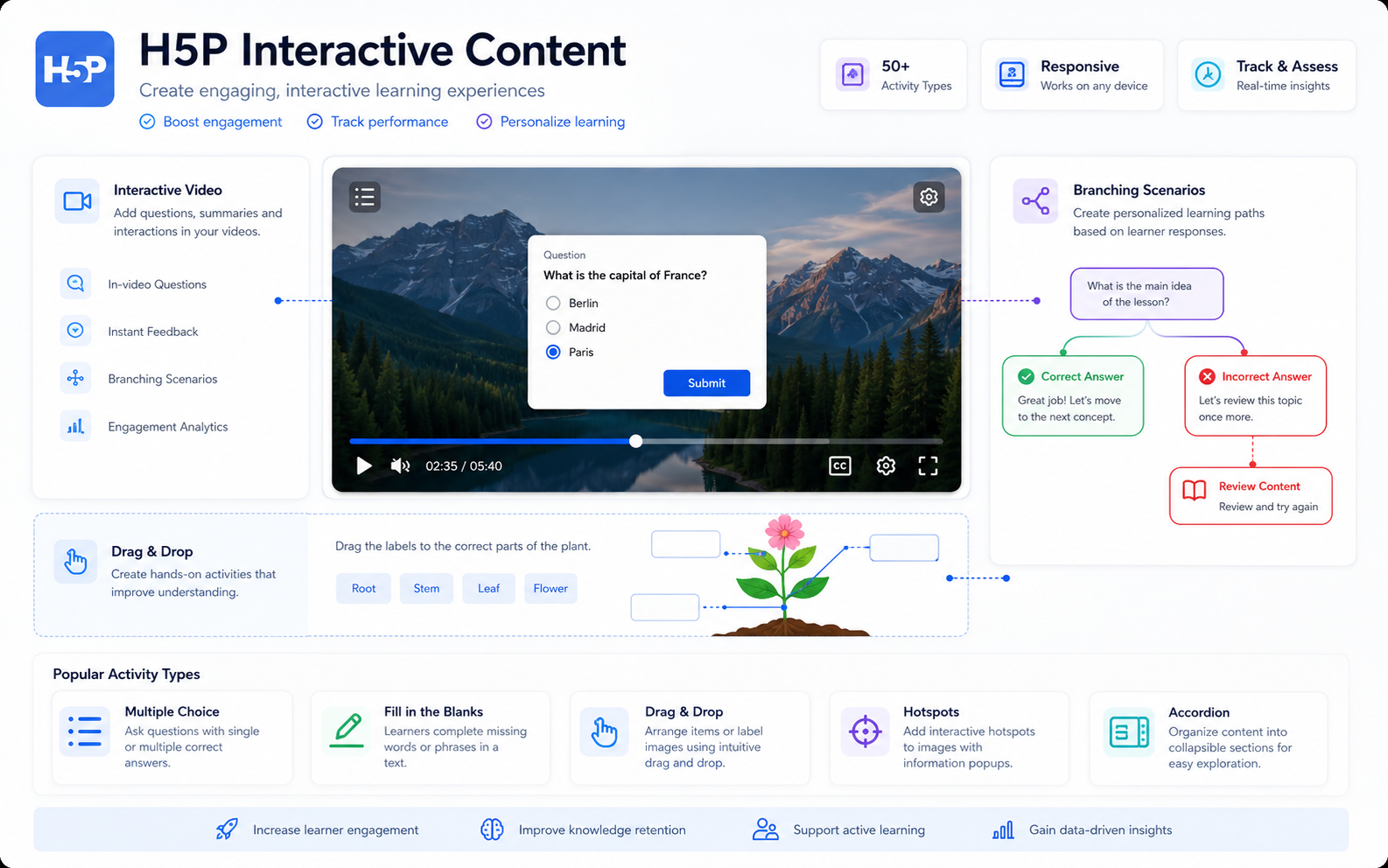Open the Fill in the Blanks pencil icon
Screen dimensions: 1388x868
(347, 730)
